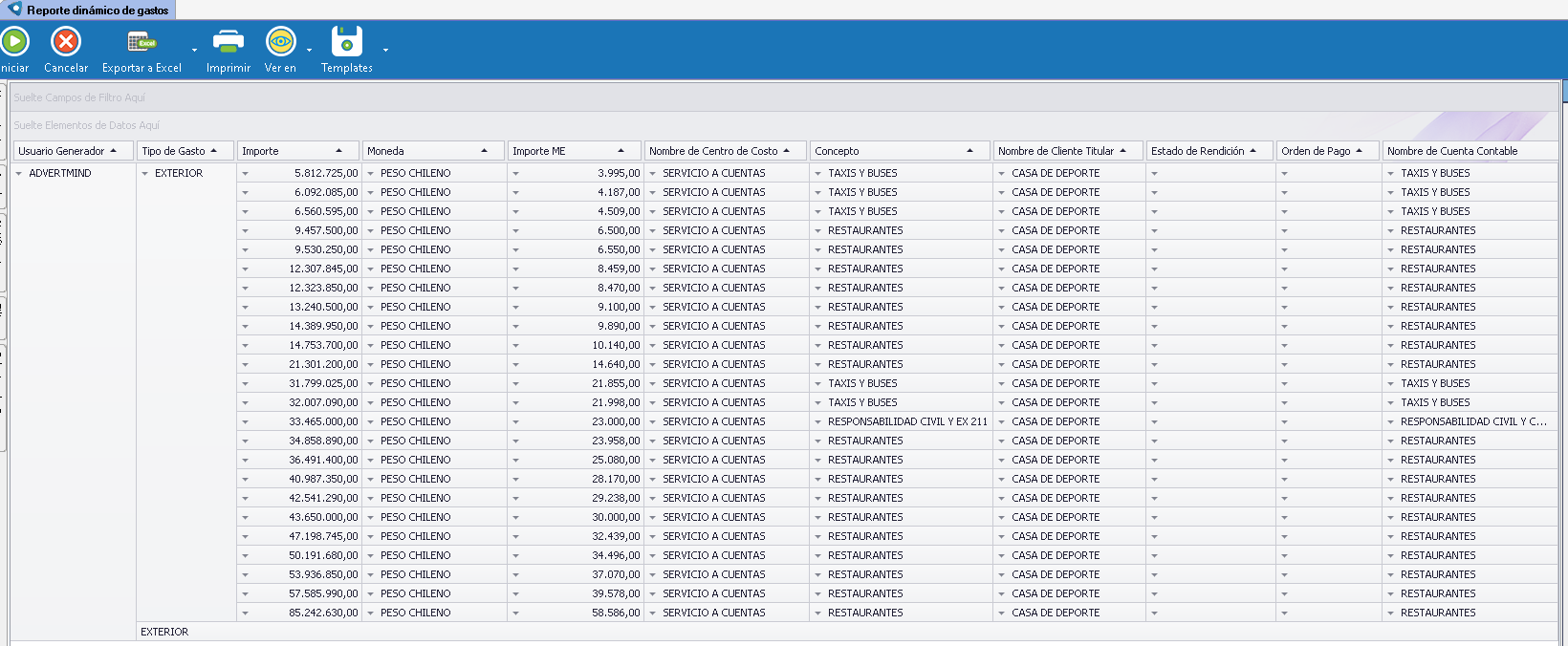Image resolution: width=1568 pixels, height=646 pixels.
Task: Click the Templates save disk icon
Action: [x=347, y=42]
